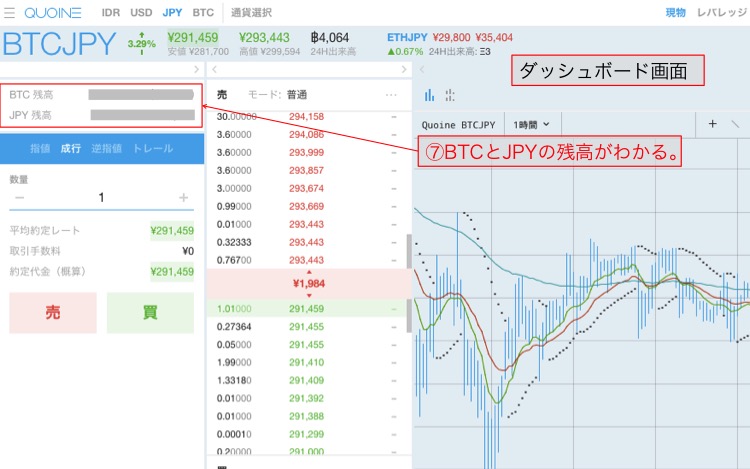
Task: Select bar chart type icon
Action: (430, 95)
